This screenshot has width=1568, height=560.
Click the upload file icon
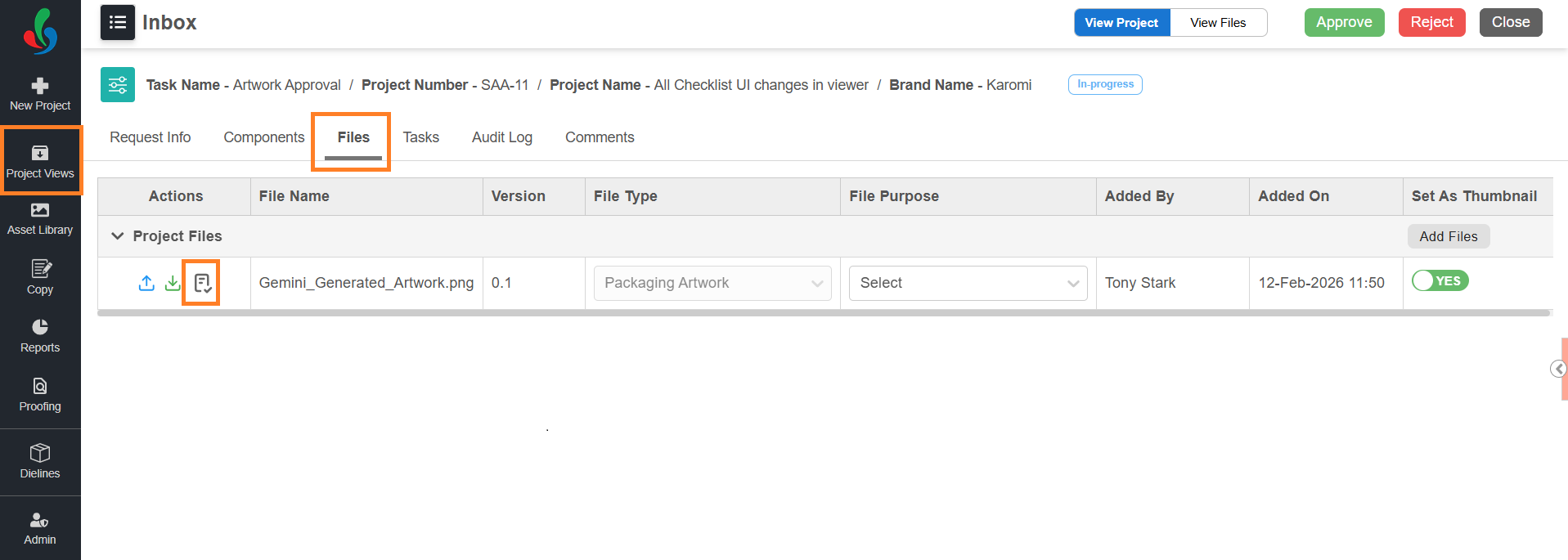coord(146,283)
